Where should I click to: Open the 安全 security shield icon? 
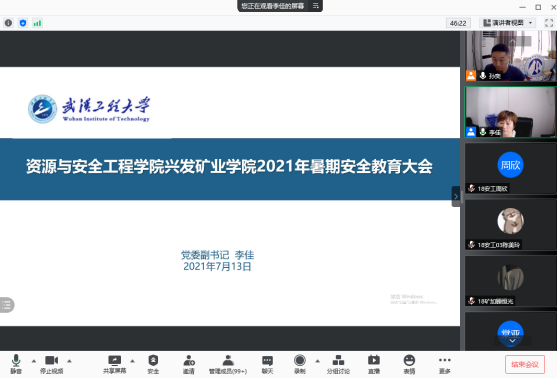pyautogui.click(x=153, y=364)
